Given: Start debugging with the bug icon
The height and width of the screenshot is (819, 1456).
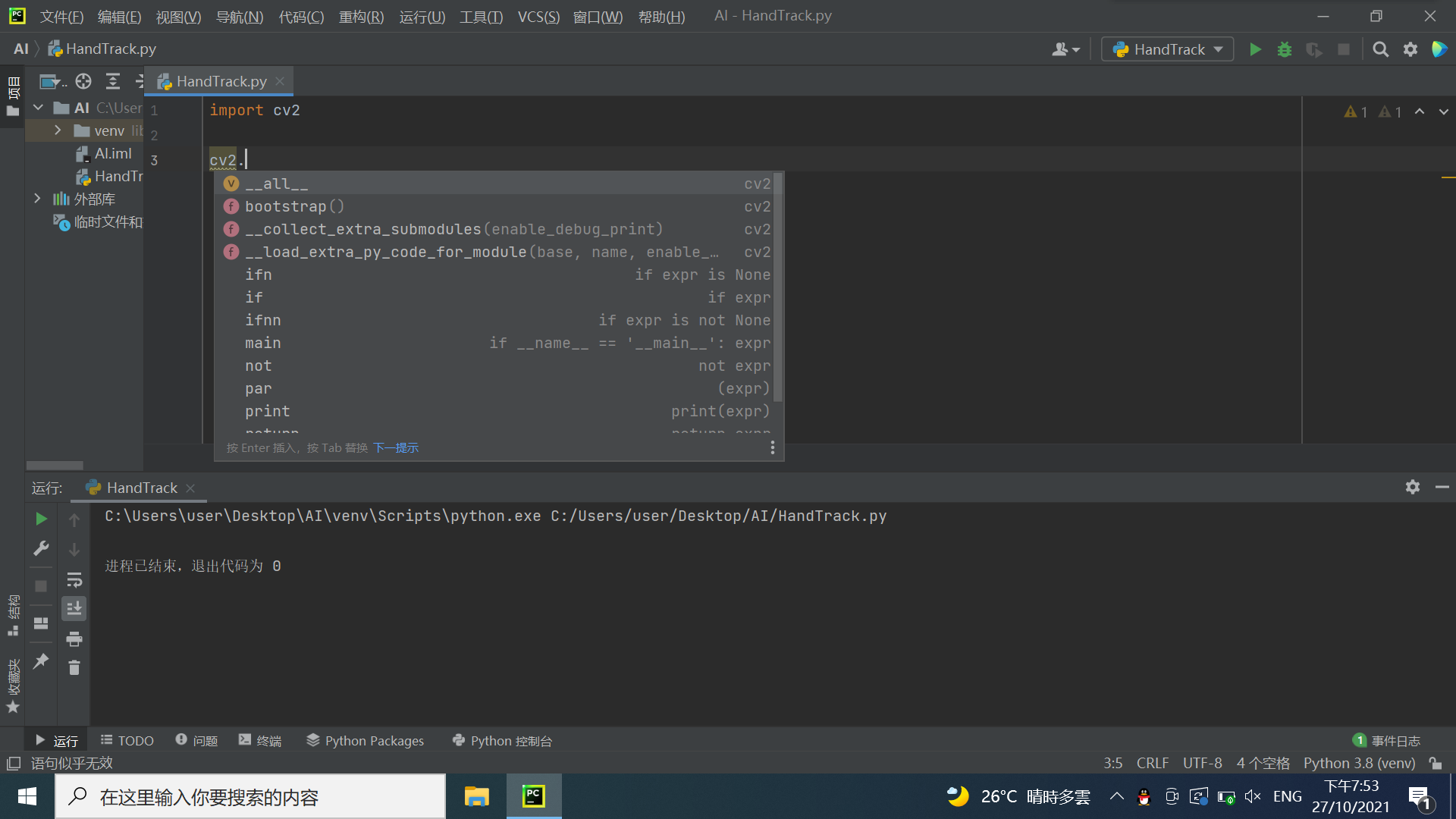Looking at the screenshot, I should (x=1285, y=49).
